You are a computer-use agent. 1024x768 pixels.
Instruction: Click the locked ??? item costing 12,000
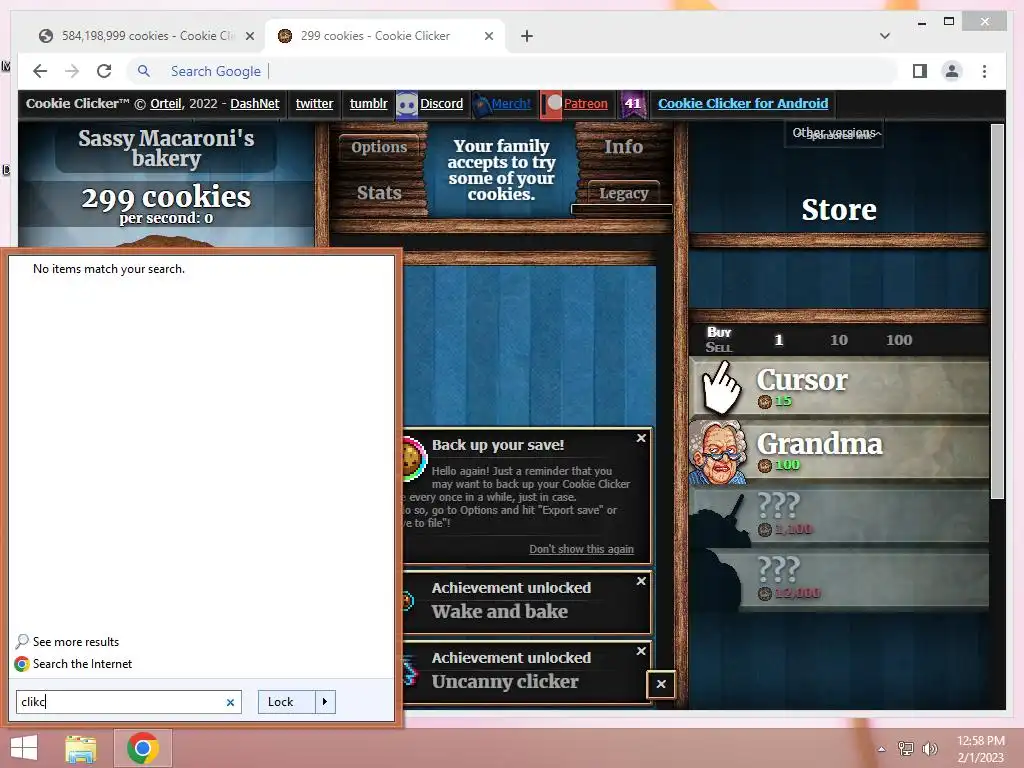click(839, 579)
